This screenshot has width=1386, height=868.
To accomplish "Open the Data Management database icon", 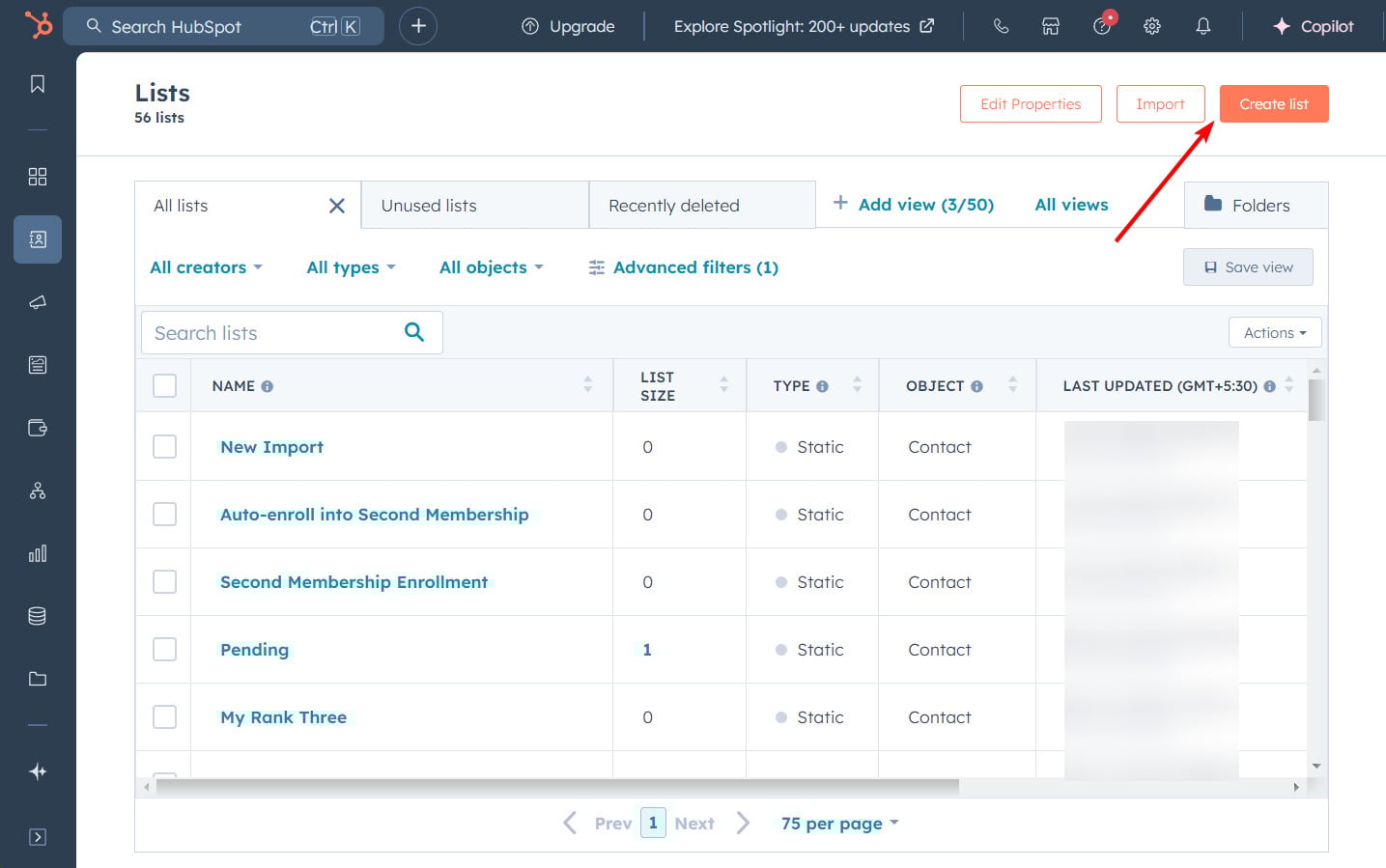I will pyautogui.click(x=37, y=615).
